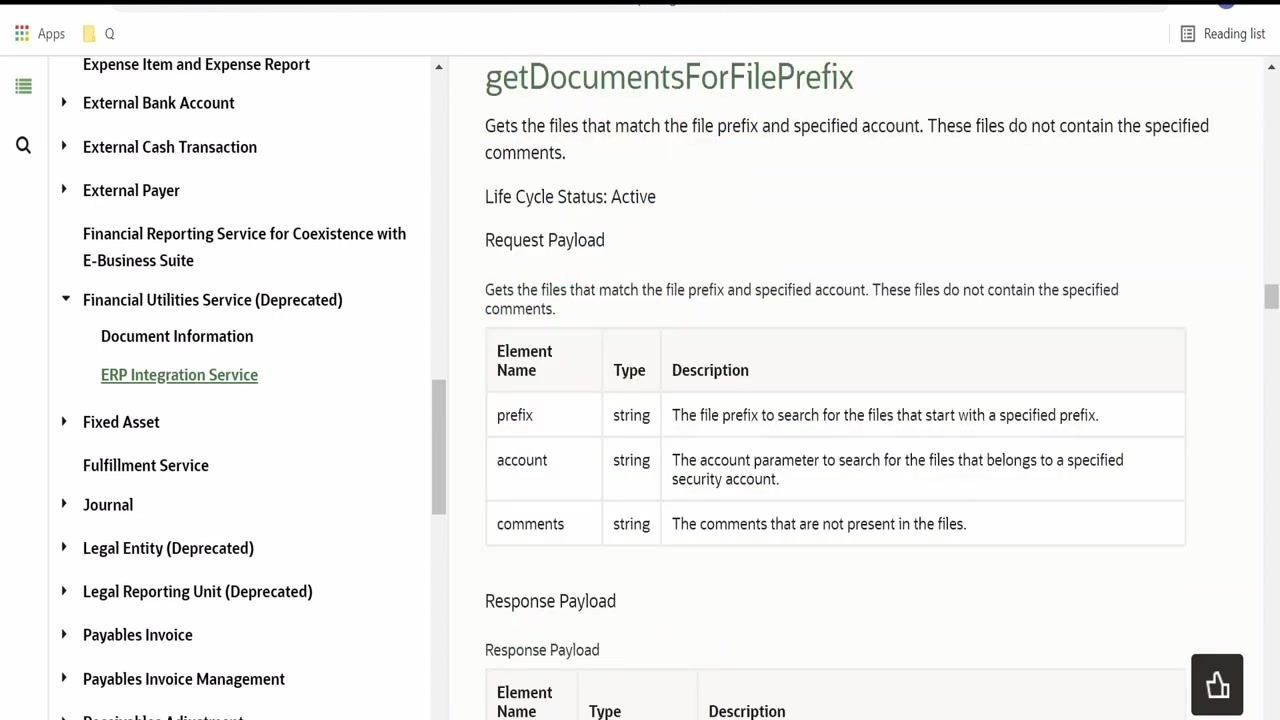1280x720 pixels.
Task: Open the ERP Integration Service link
Action: tap(179, 375)
